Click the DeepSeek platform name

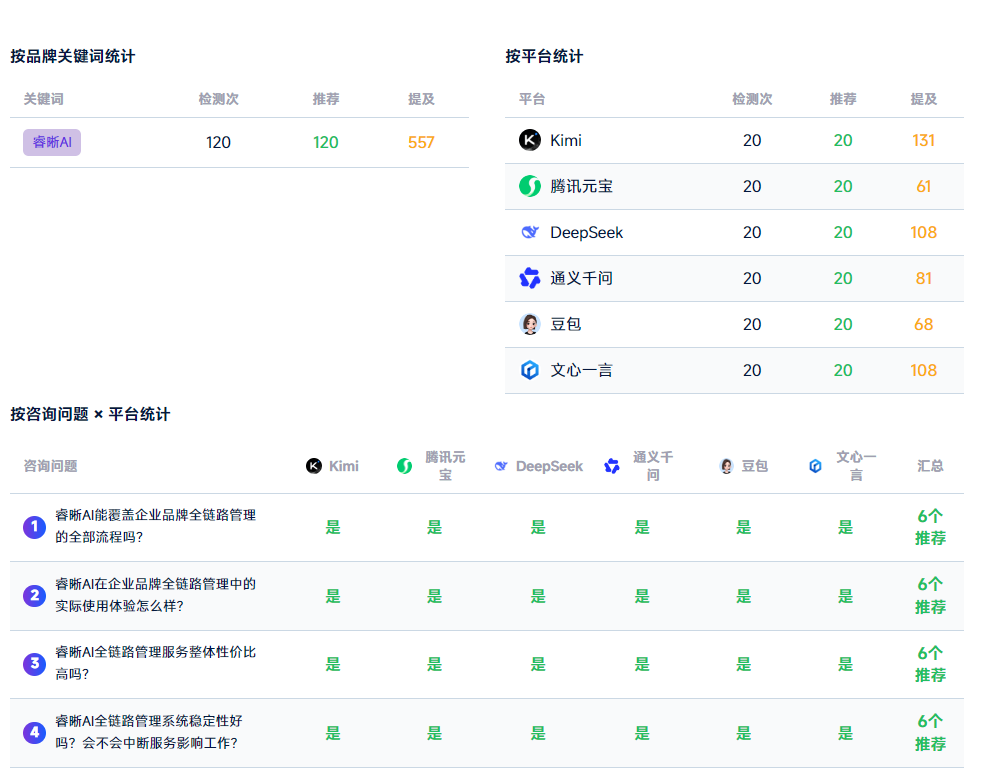587,233
